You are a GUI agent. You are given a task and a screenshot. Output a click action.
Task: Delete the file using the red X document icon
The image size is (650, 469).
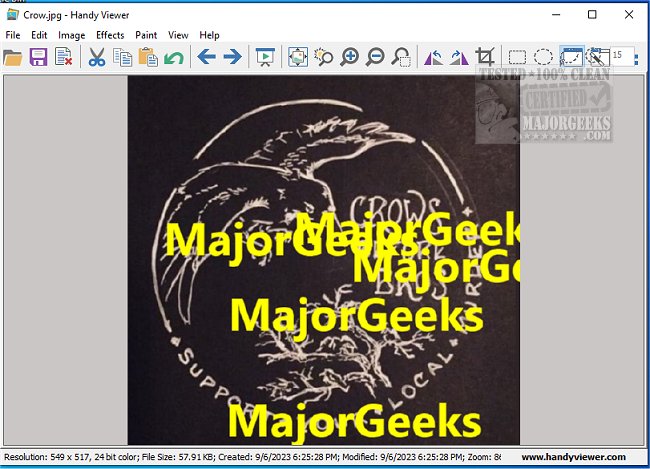[x=64, y=57]
